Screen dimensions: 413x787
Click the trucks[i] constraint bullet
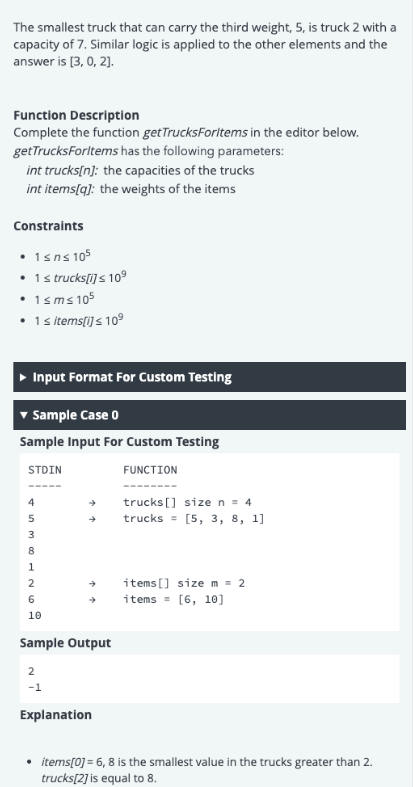click(x=80, y=278)
